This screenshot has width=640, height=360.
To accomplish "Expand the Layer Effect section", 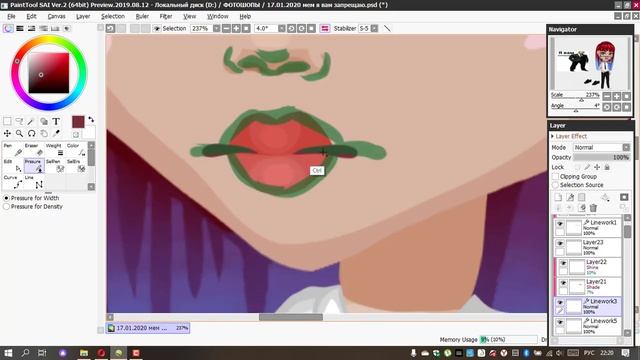I will pos(570,136).
